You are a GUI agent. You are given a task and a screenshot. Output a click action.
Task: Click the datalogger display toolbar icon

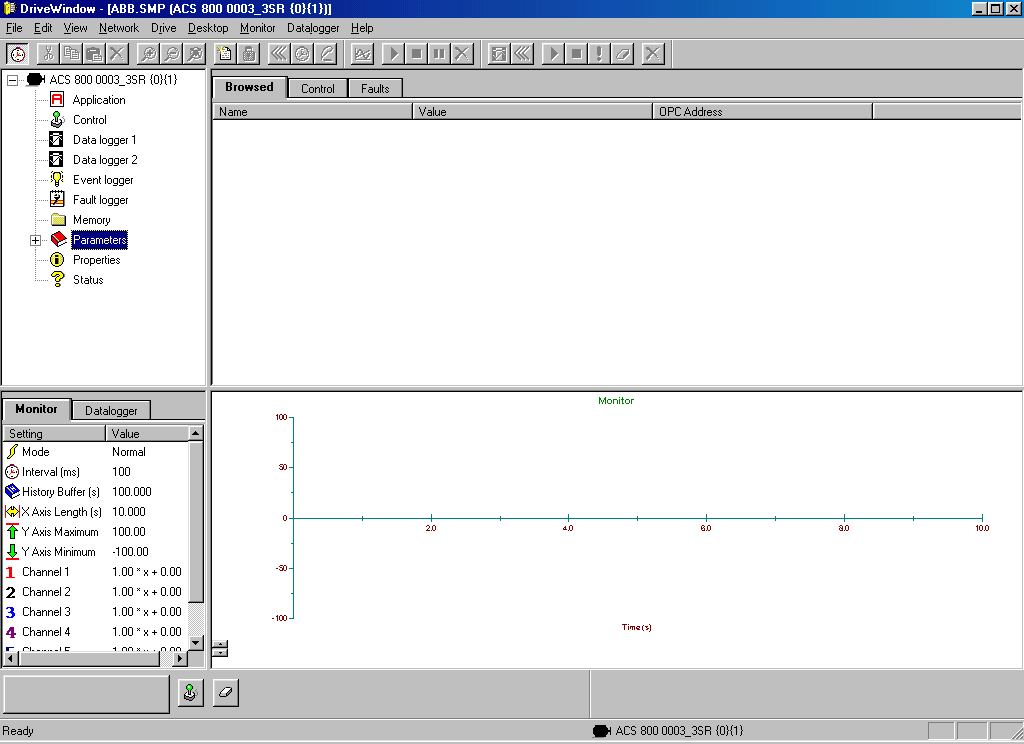(x=499, y=54)
